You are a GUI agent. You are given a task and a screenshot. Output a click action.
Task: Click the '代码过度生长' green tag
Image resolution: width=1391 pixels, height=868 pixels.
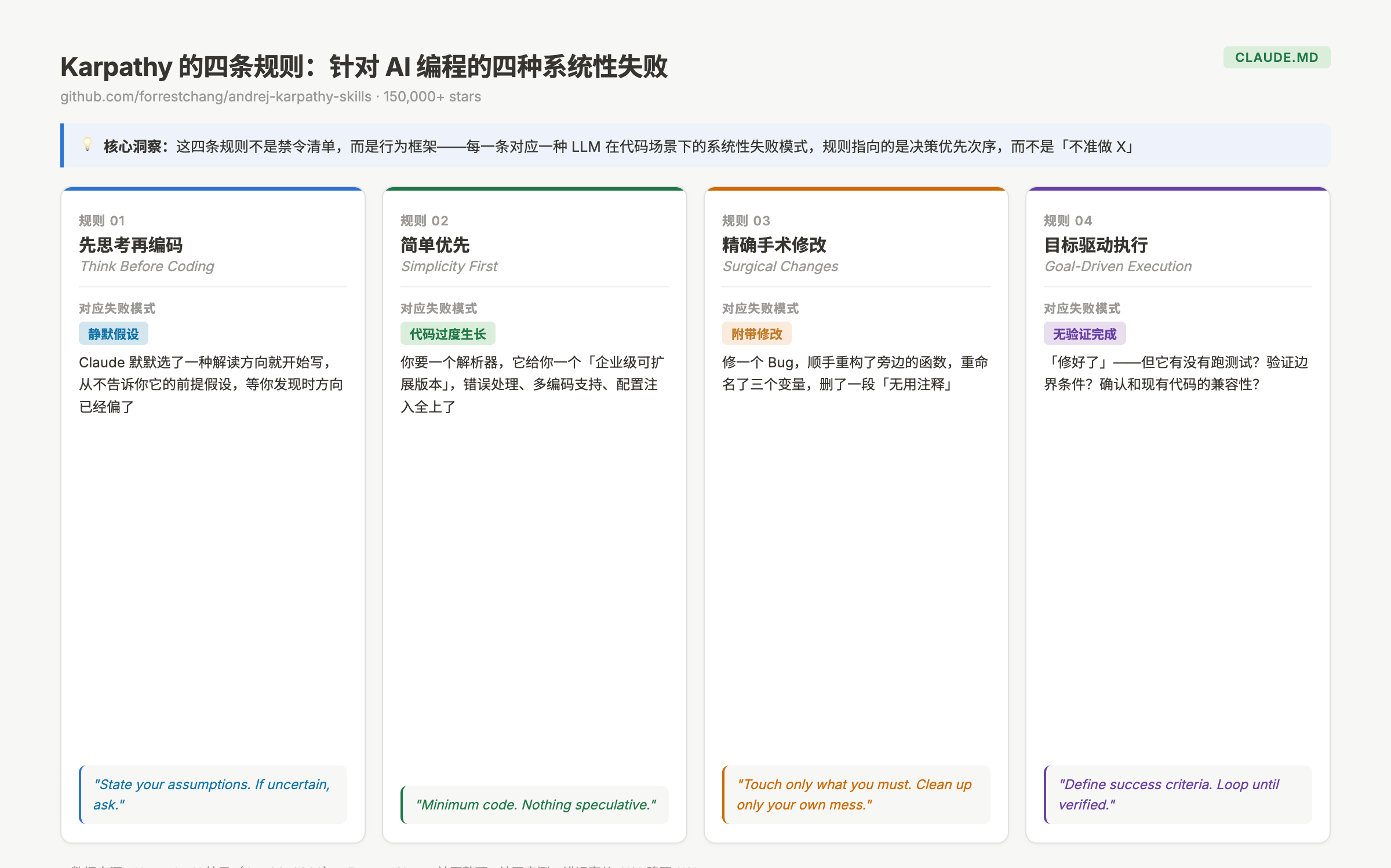tap(447, 334)
